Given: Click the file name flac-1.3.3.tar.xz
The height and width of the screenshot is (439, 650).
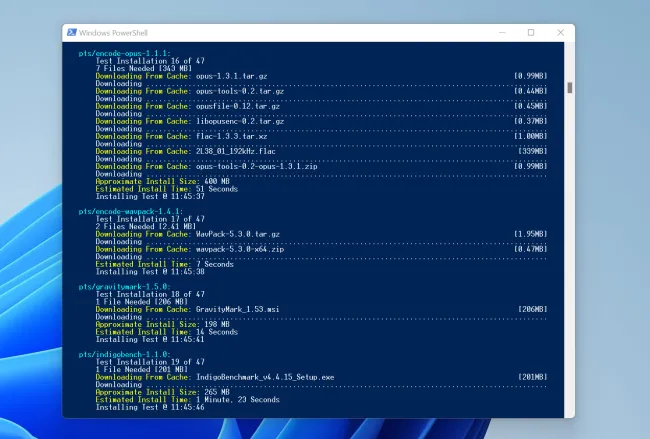Looking at the screenshot, I should [x=231, y=136].
